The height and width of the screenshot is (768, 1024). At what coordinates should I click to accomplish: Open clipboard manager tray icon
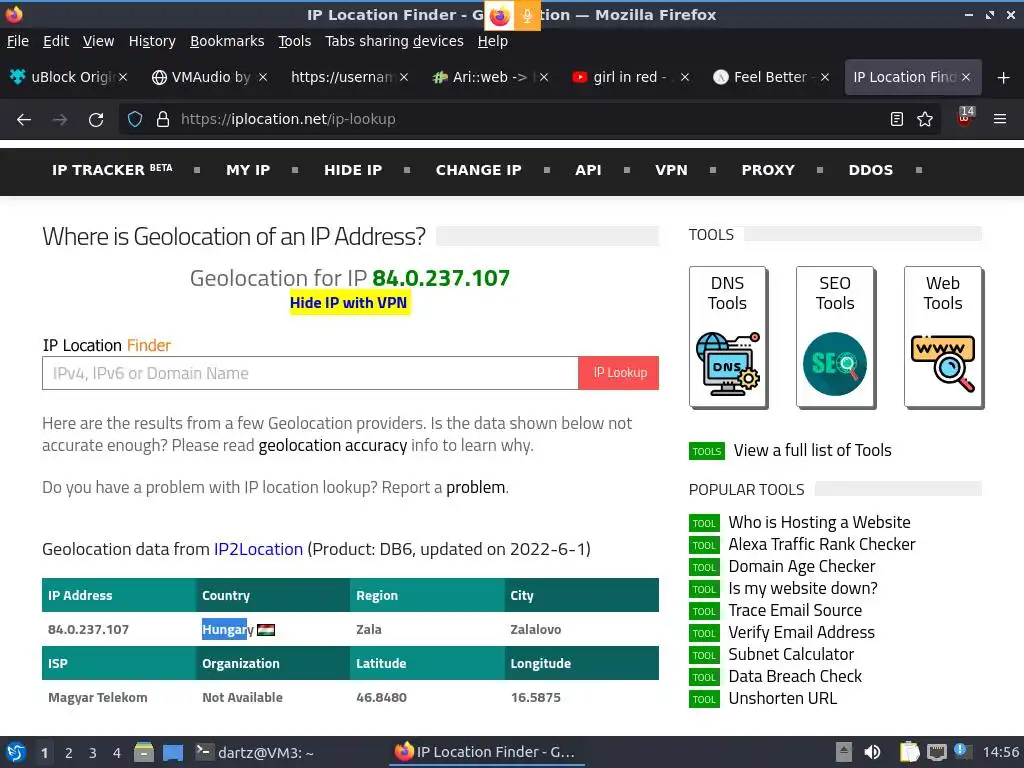coord(909,752)
